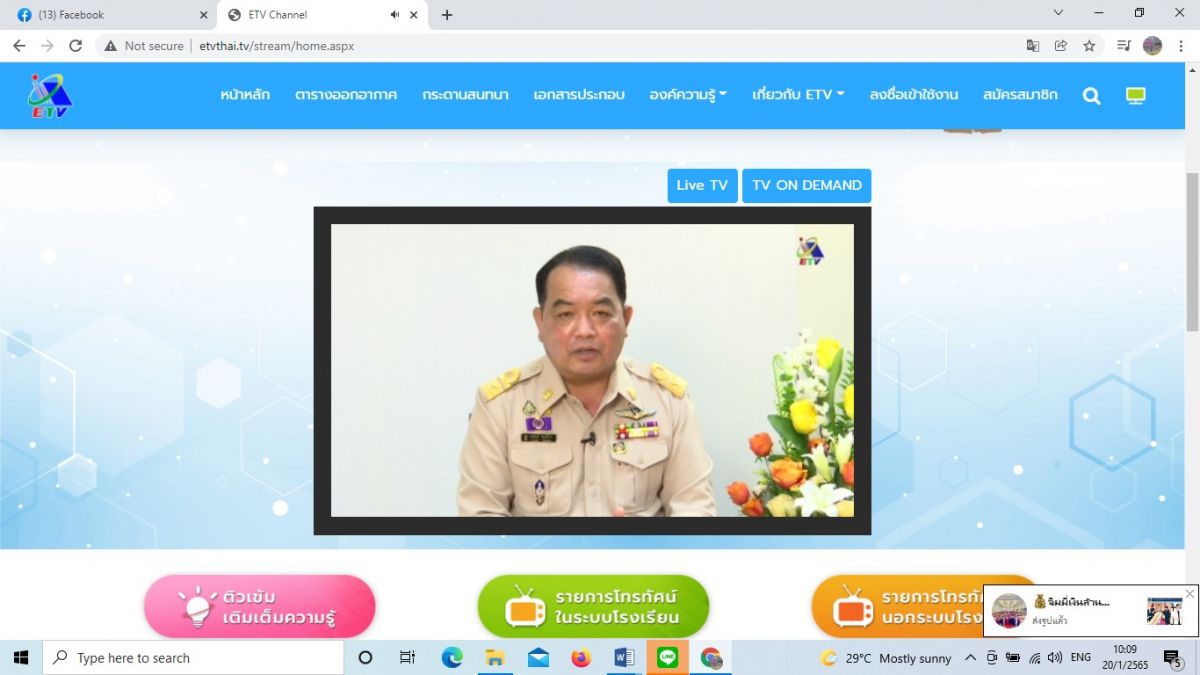The width and height of the screenshot is (1200, 675).
Task: Reload the page
Action: (75, 46)
